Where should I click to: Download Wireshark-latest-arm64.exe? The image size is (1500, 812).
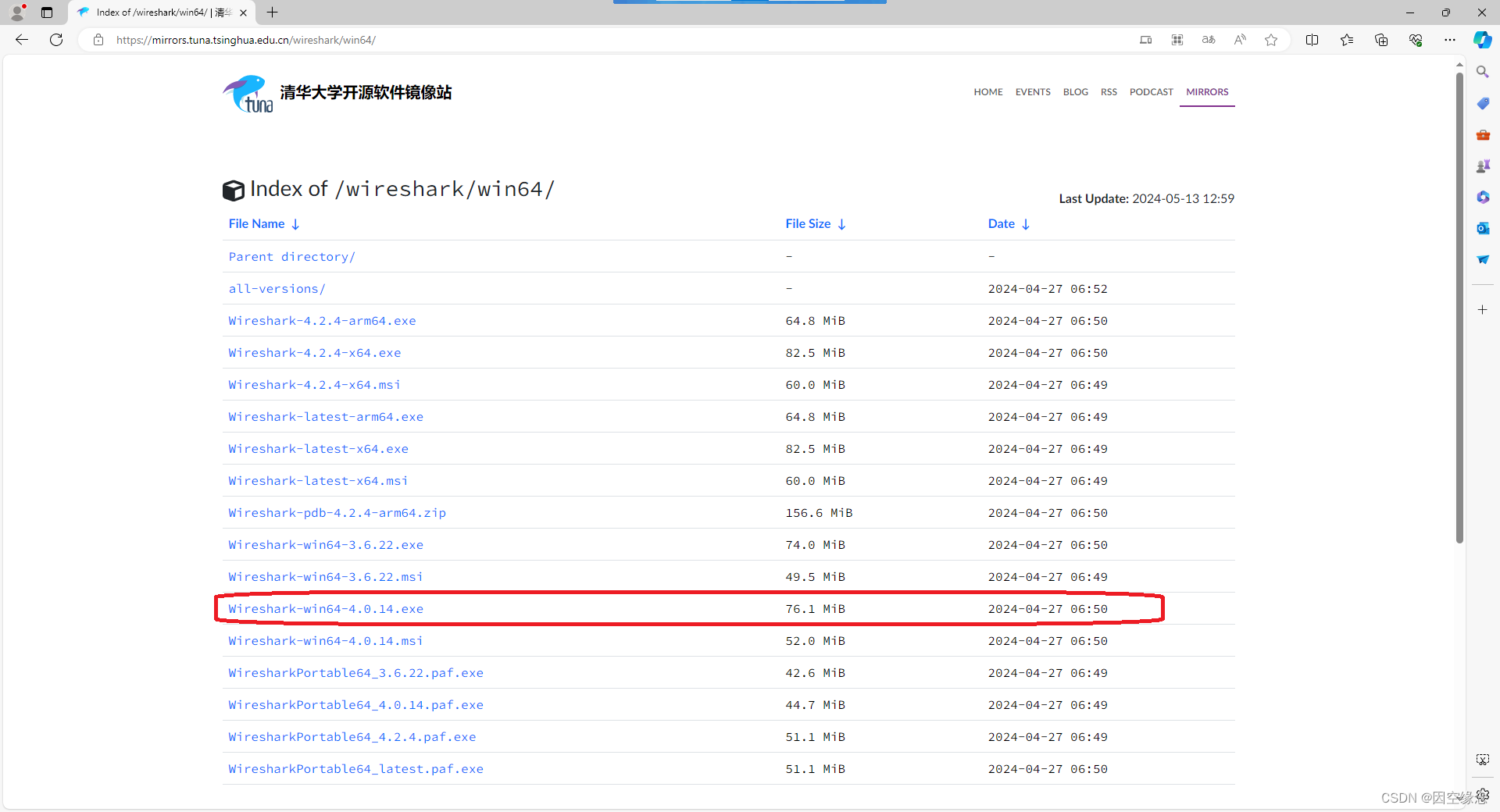click(x=326, y=417)
